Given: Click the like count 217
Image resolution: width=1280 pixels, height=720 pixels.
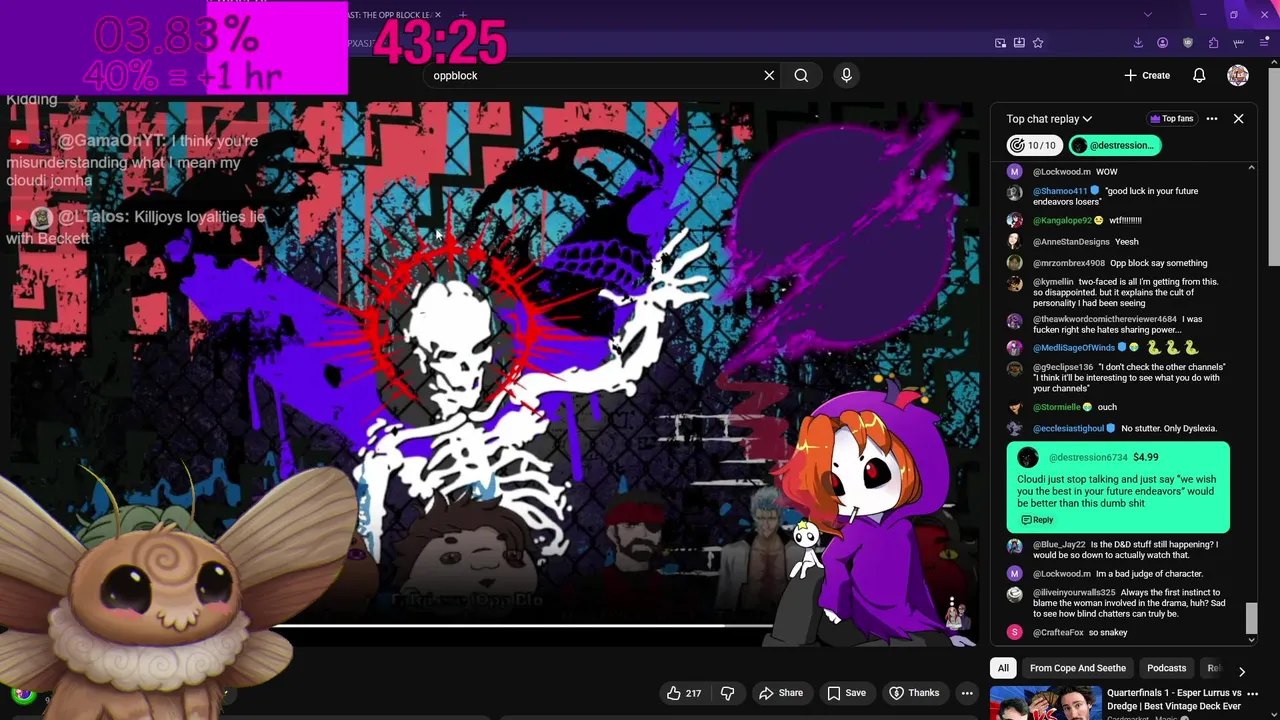Looking at the screenshot, I should coord(693,693).
